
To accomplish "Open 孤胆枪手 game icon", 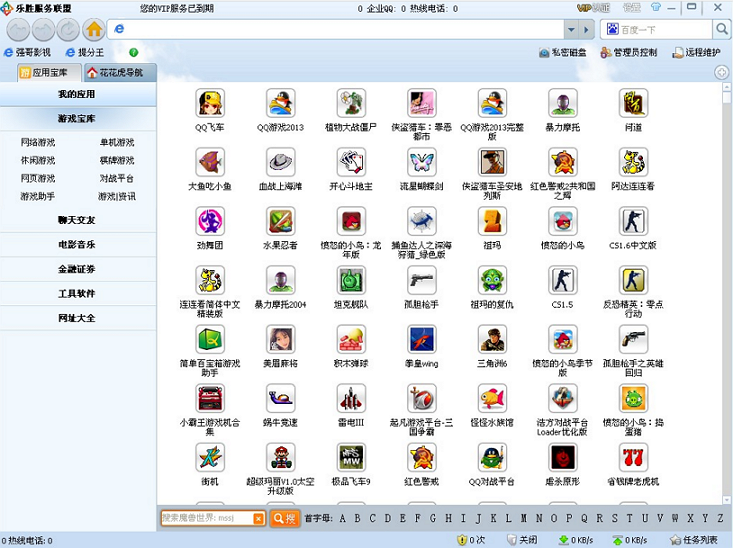I will 422,280.
